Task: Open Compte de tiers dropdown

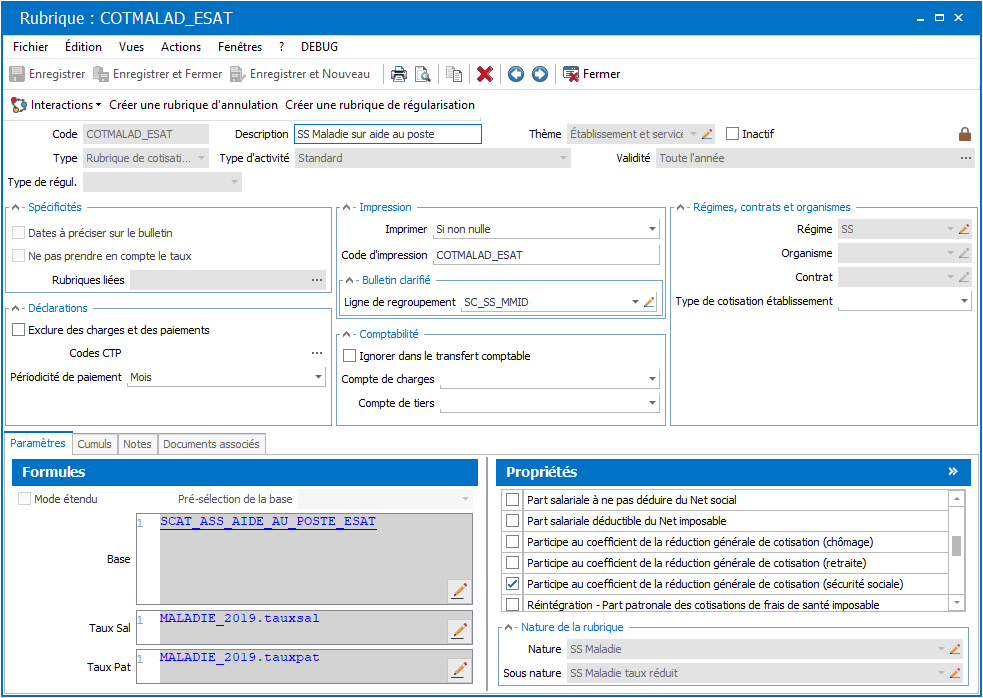Action: pos(652,403)
